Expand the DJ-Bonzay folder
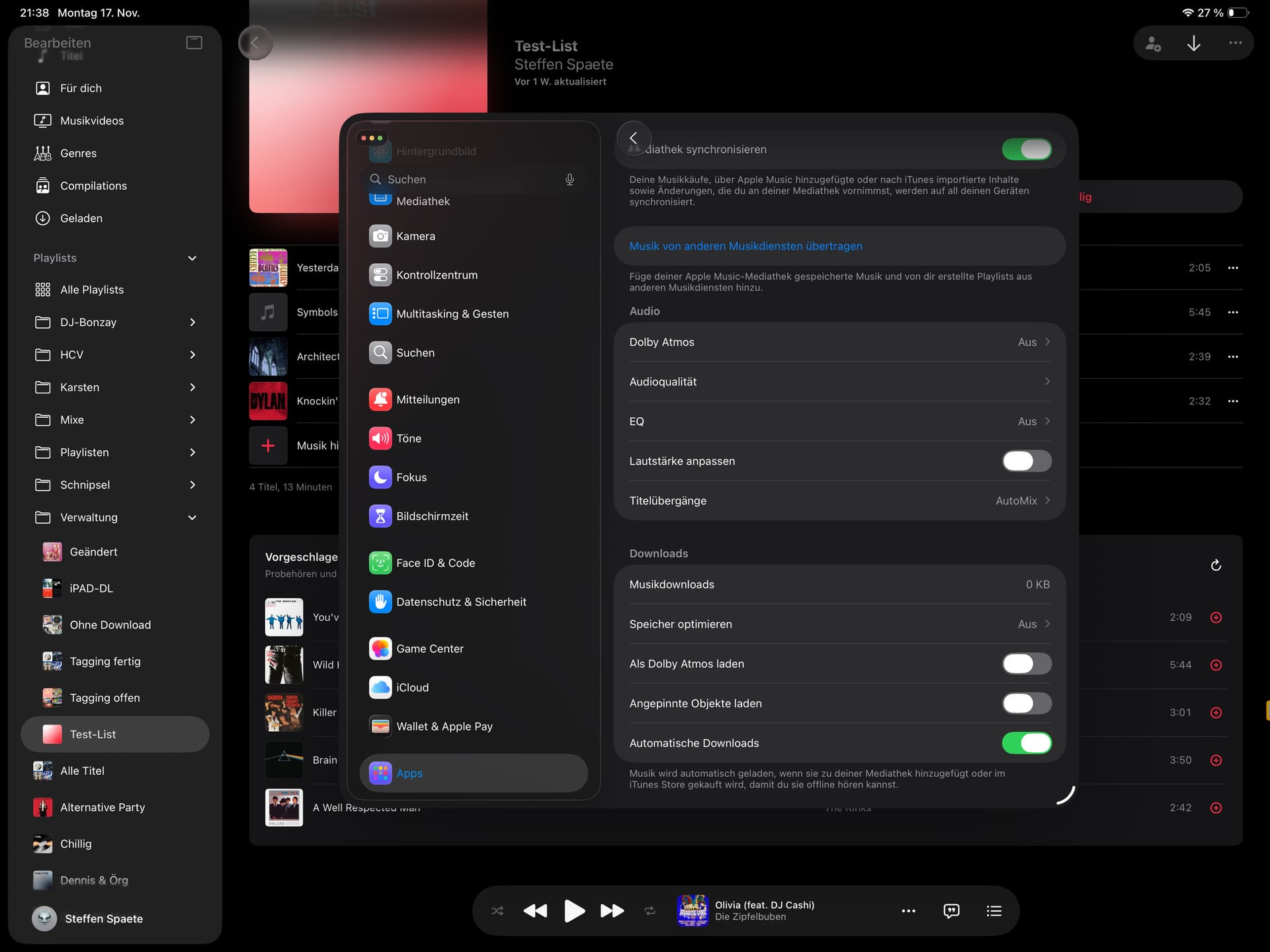 (192, 322)
